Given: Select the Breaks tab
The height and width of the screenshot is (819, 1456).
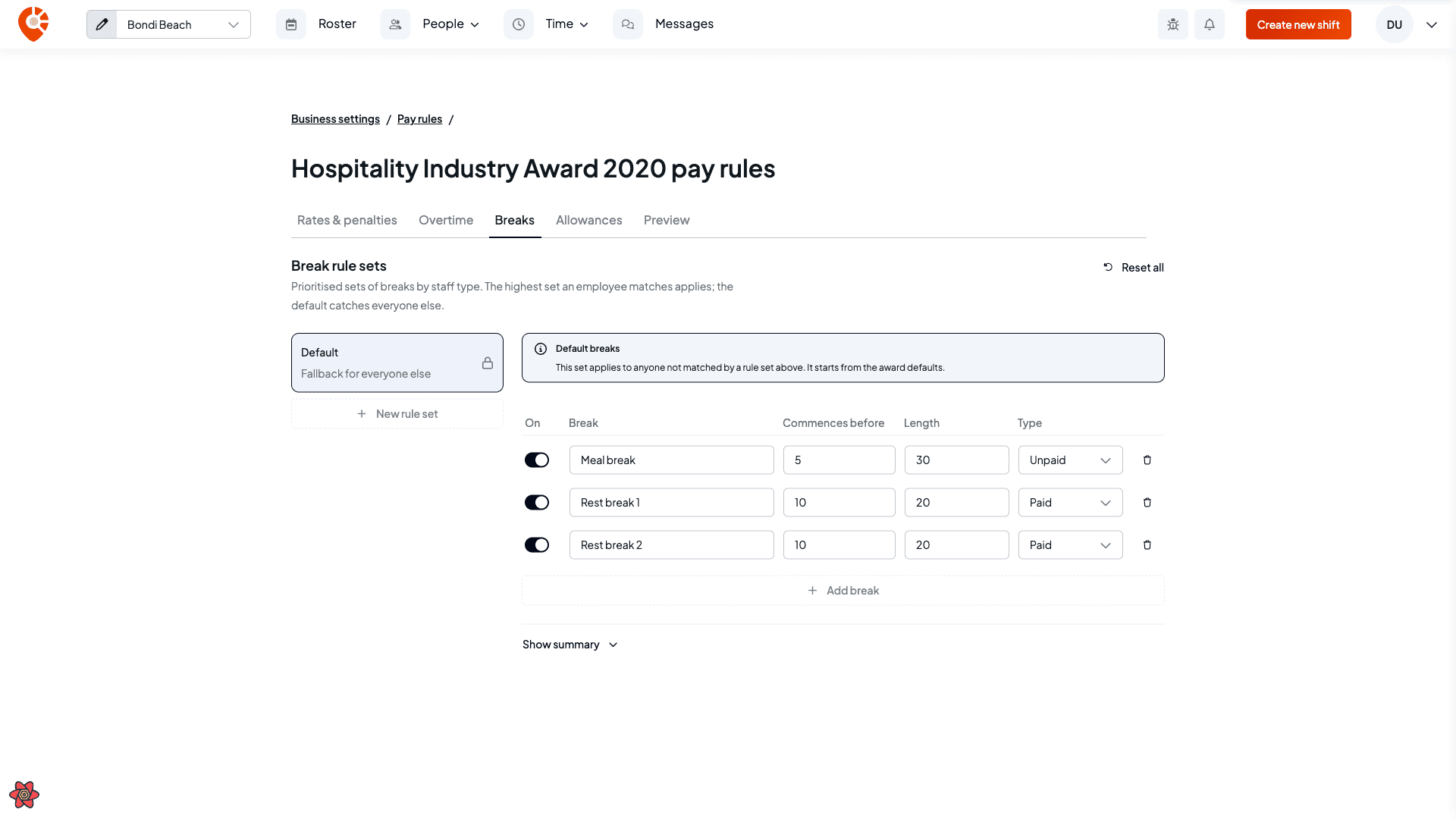Looking at the screenshot, I should pos(515,220).
